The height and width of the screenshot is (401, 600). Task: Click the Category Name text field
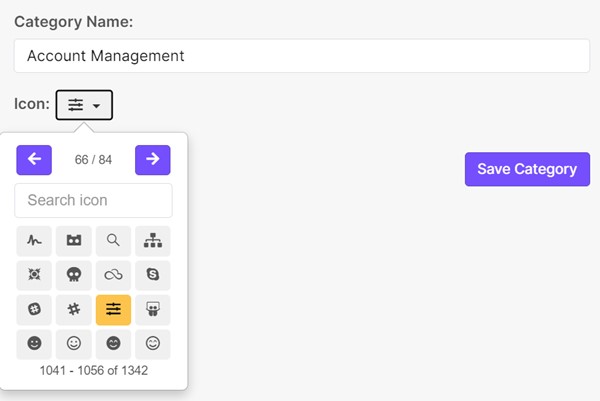302,56
